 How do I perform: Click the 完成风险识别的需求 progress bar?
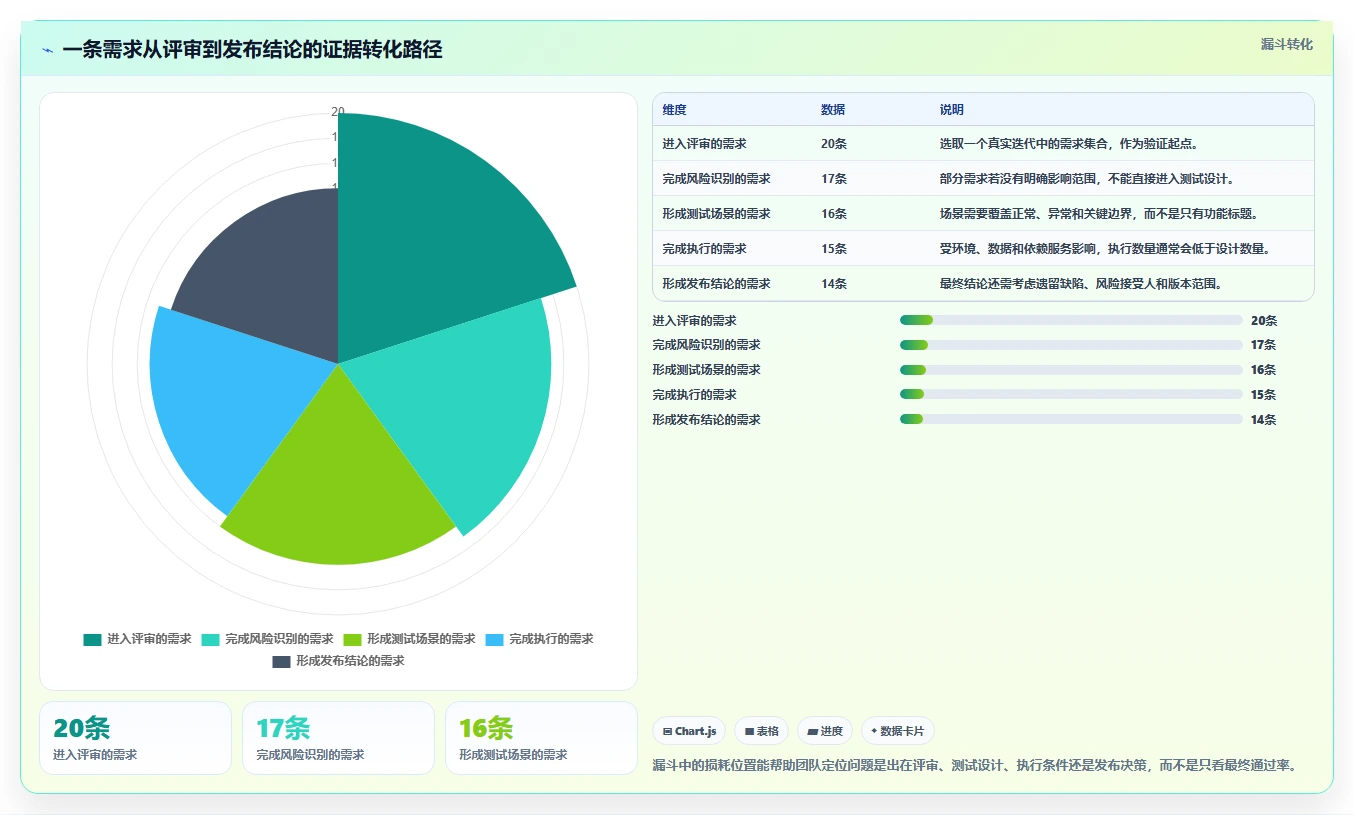(x=1071, y=345)
